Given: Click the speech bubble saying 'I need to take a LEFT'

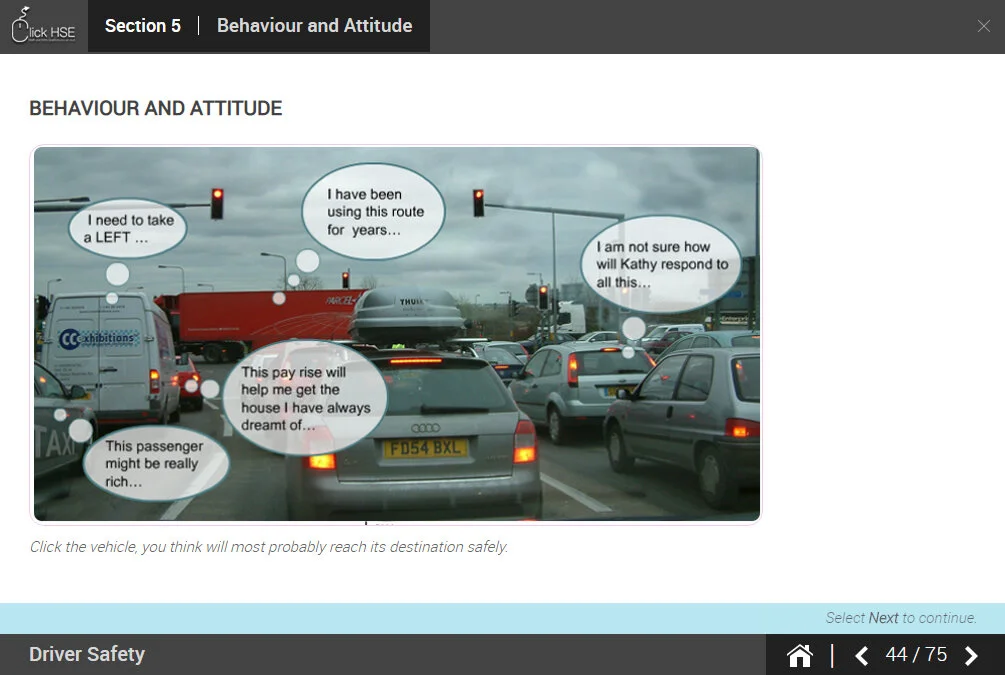Looking at the screenshot, I should coord(128,228).
